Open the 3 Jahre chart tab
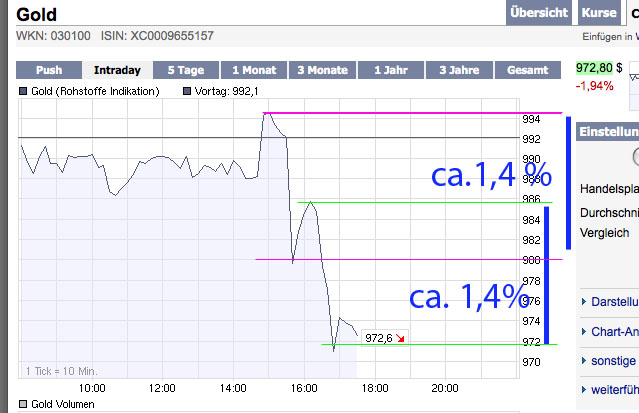 point(459,70)
